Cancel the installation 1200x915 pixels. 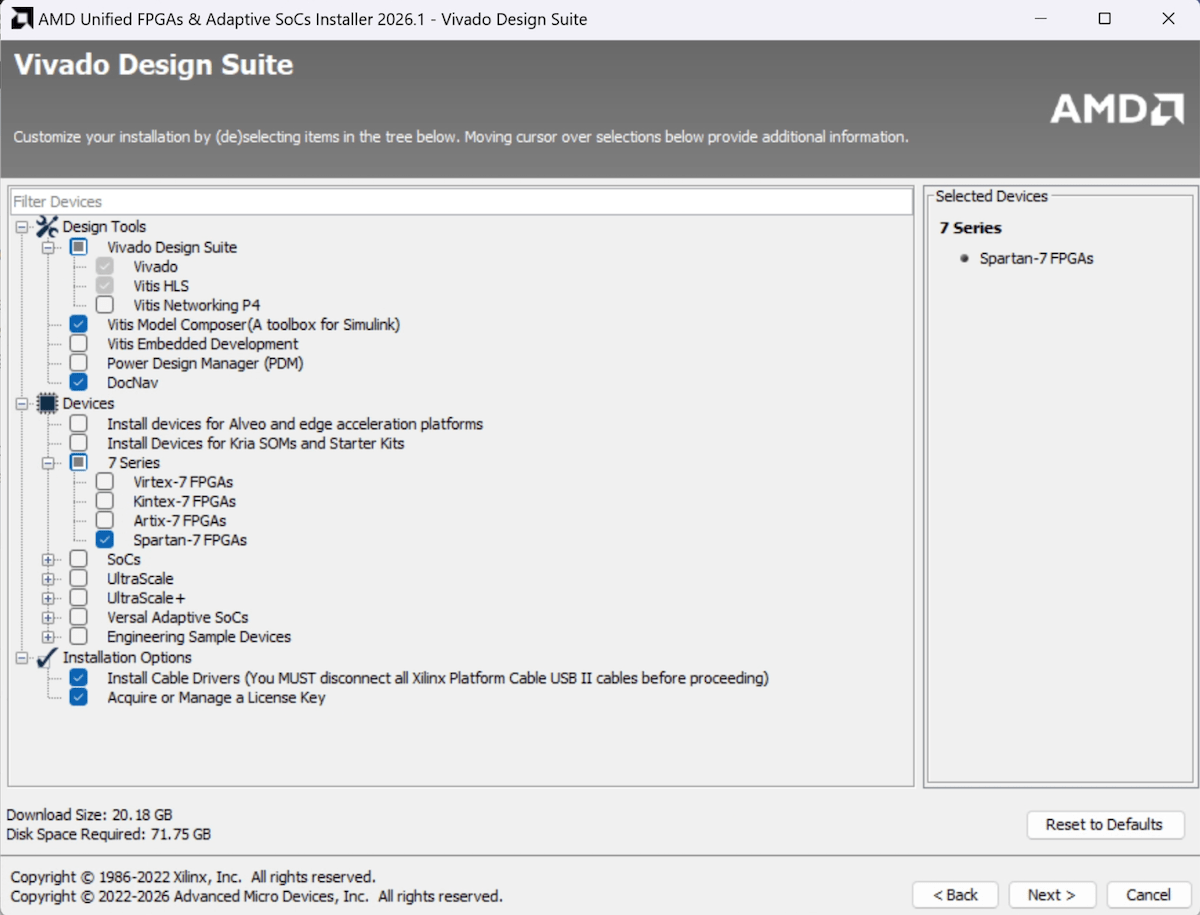click(1148, 895)
